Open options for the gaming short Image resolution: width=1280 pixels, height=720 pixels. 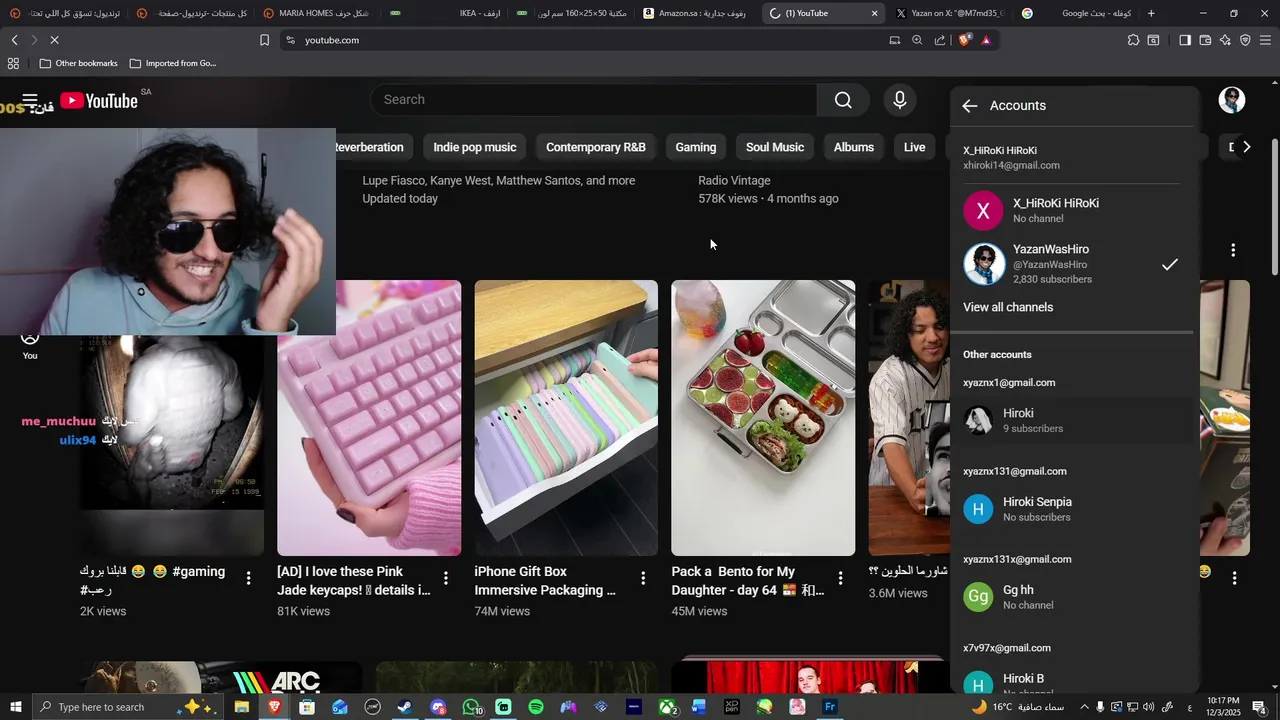tap(249, 578)
